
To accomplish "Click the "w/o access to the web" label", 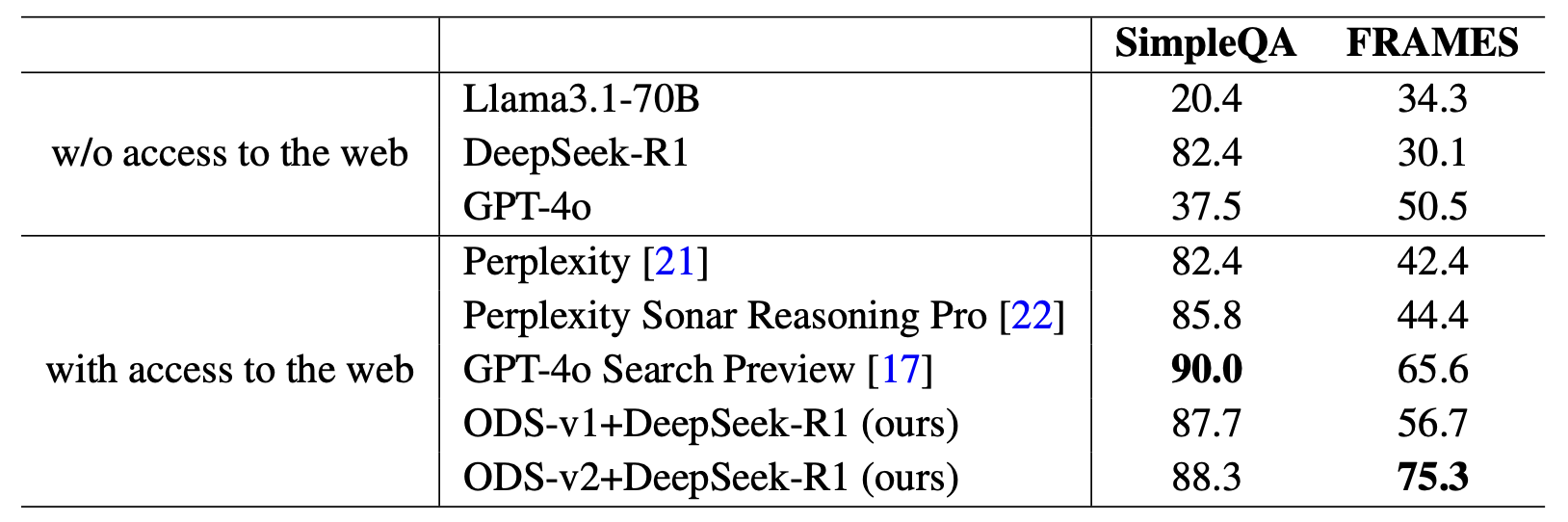I will 230,153.
